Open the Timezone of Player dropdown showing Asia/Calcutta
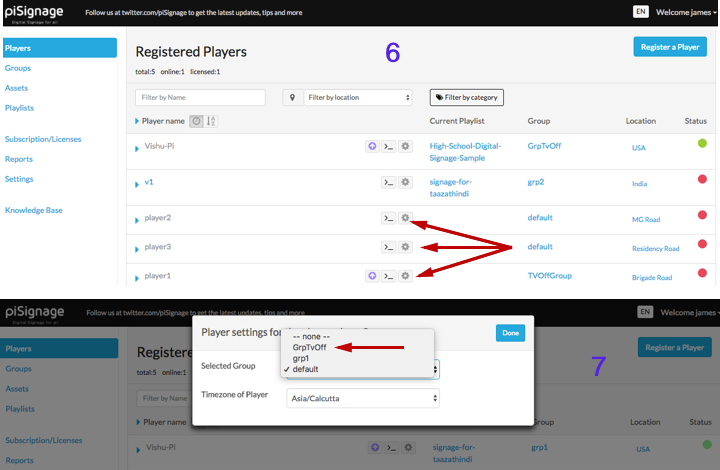 point(363,398)
